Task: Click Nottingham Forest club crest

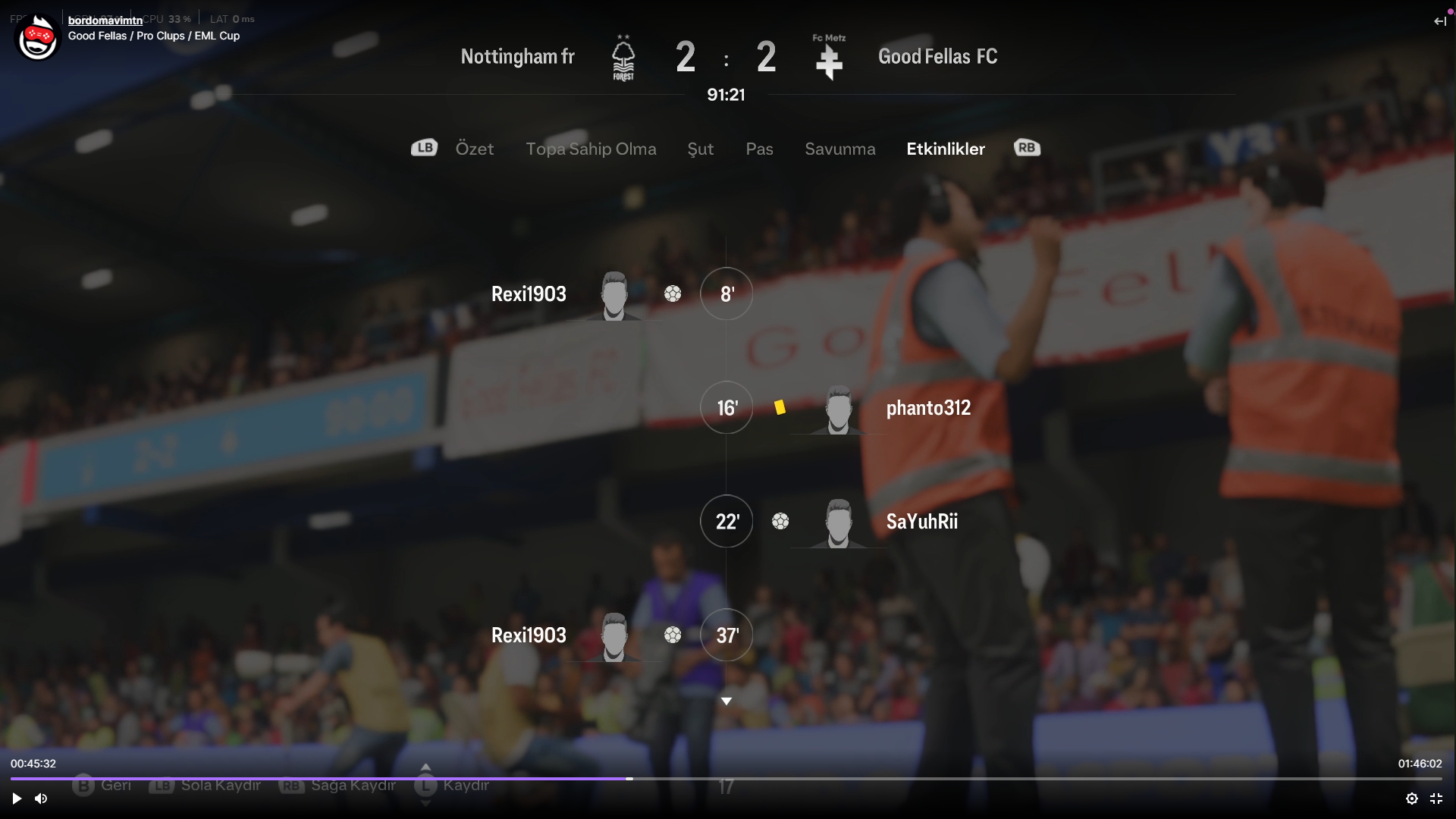Action: tap(623, 58)
